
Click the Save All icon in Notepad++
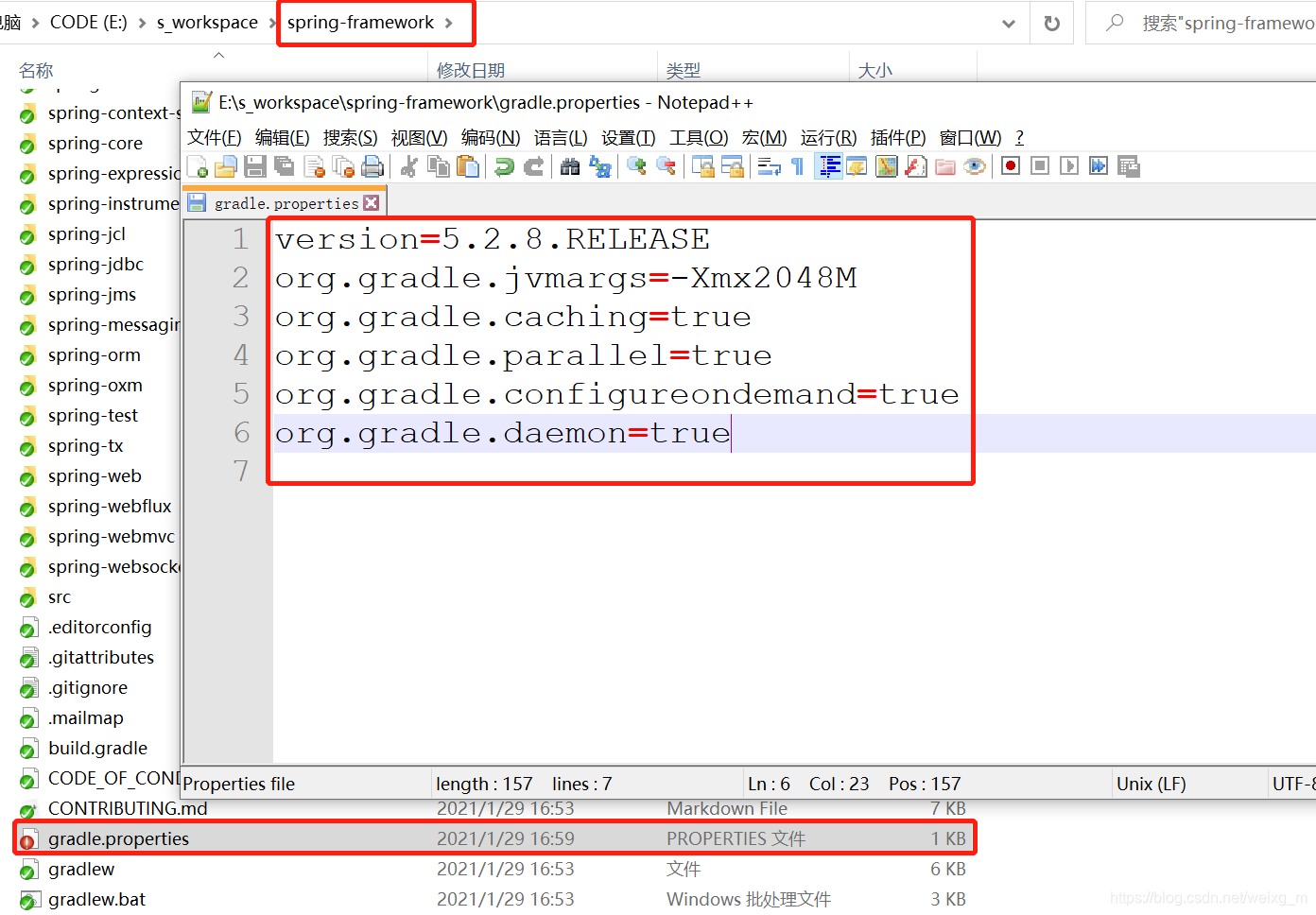(284, 166)
